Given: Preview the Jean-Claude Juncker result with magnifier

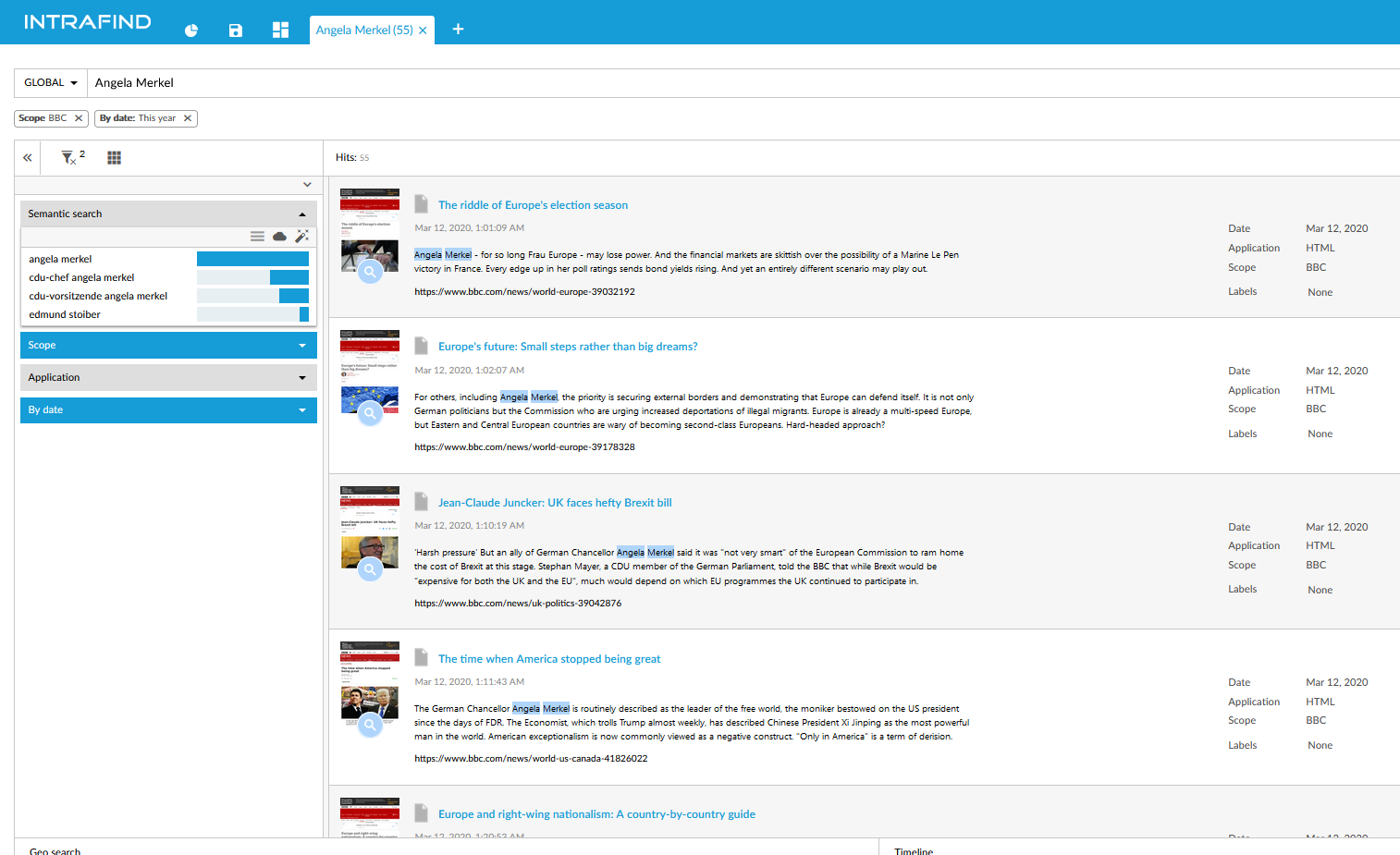Looking at the screenshot, I should [x=370, y=569].
